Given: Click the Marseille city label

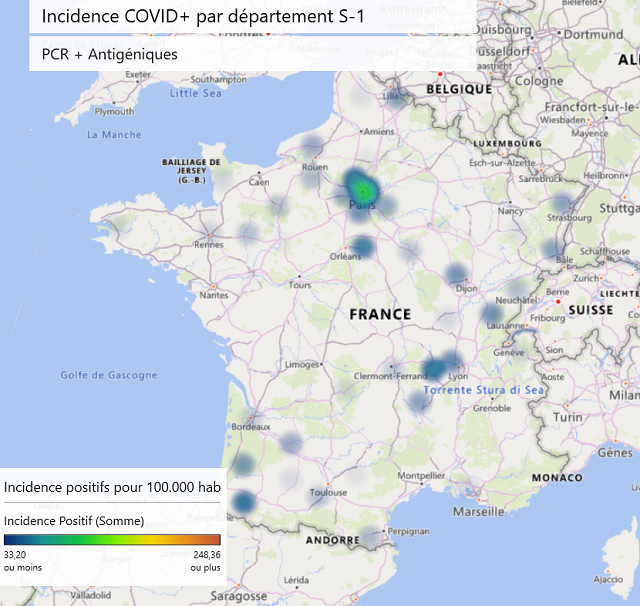Looking at the screenshot, I should (x=479, y=511).
